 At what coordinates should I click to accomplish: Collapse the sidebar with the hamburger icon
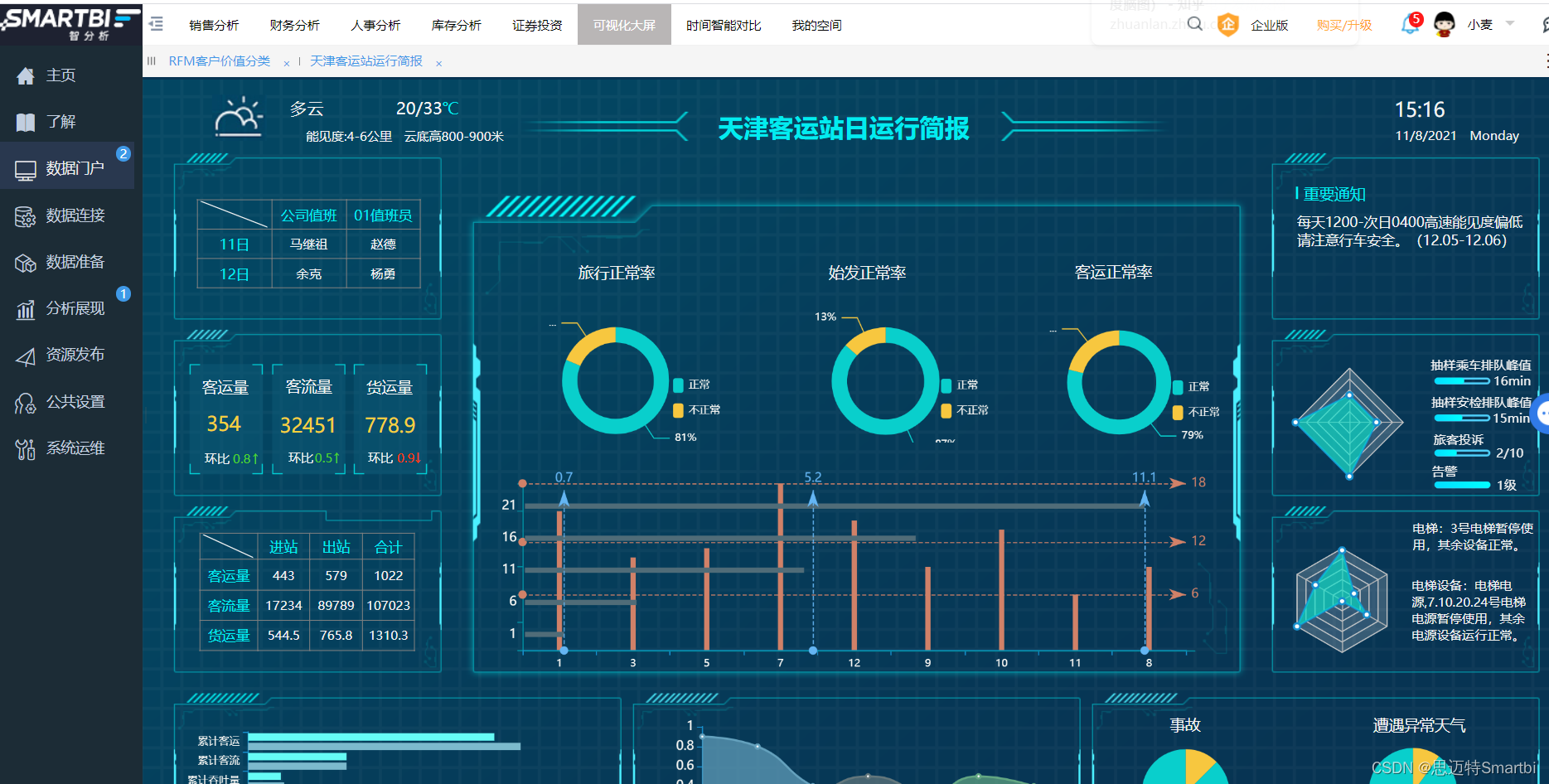(154, 24)
